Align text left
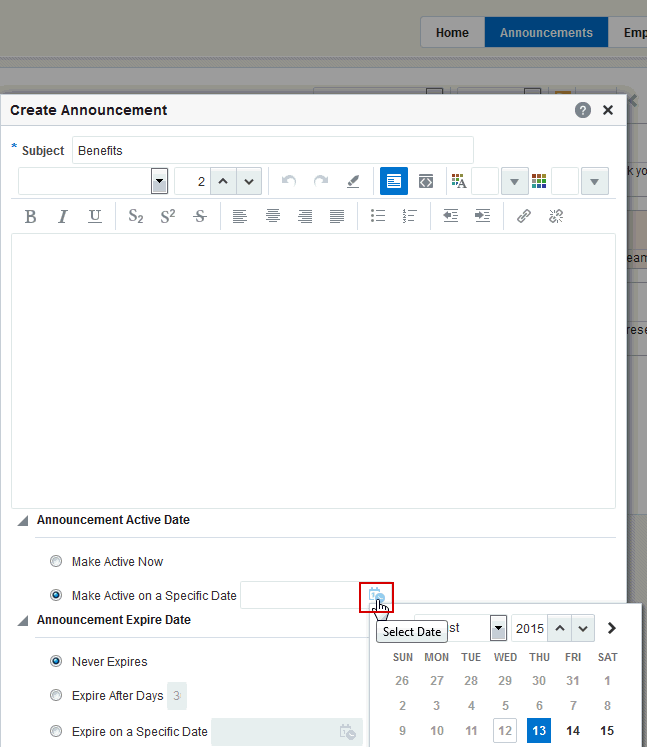Screen dimensions: 647x747 (x=240, y=216)
